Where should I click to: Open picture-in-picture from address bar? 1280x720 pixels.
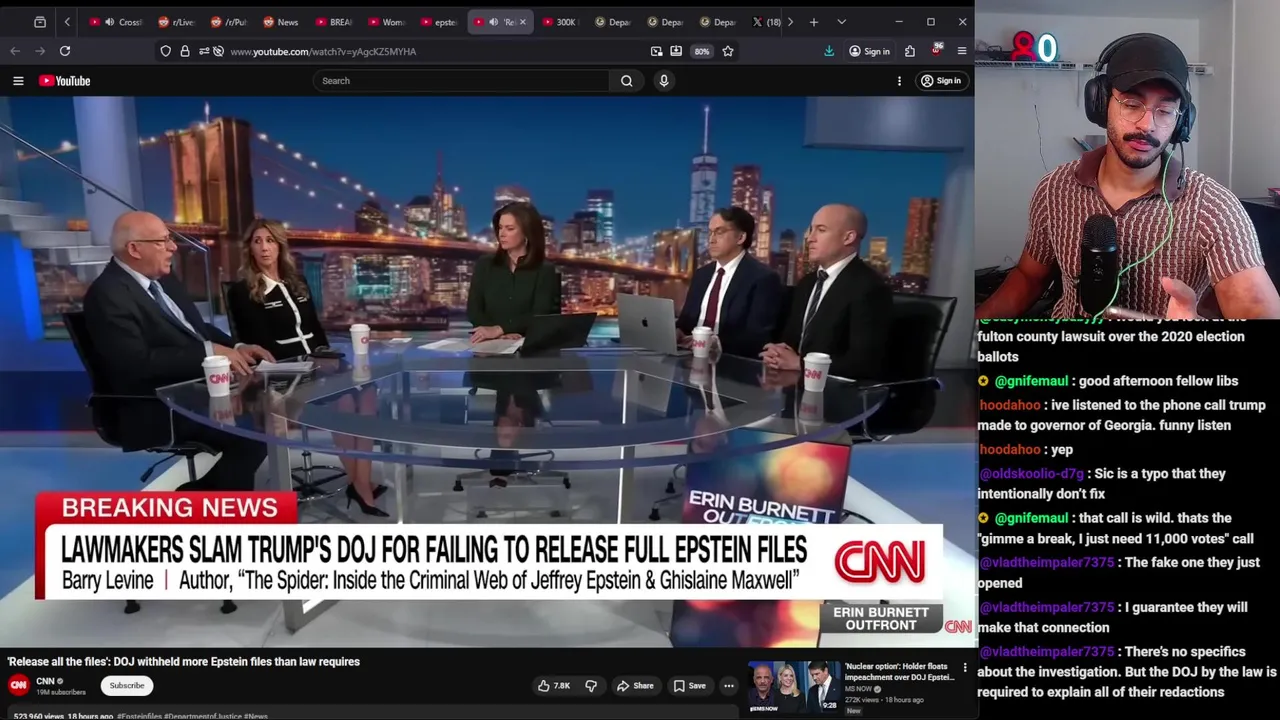(657, 51)
